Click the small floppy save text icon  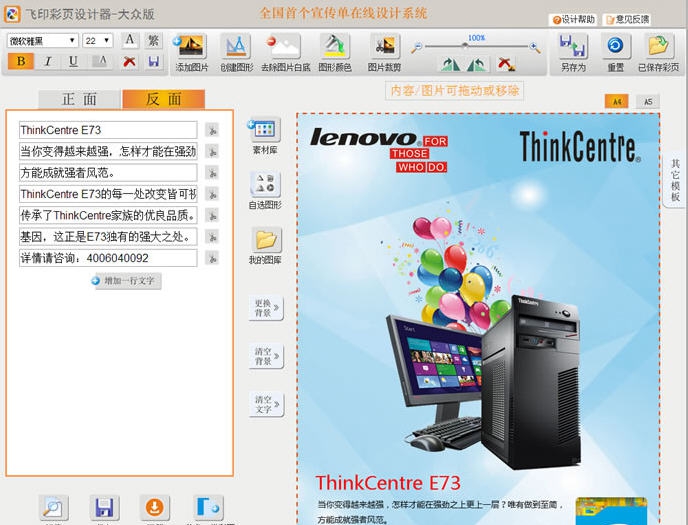[153, 62]
